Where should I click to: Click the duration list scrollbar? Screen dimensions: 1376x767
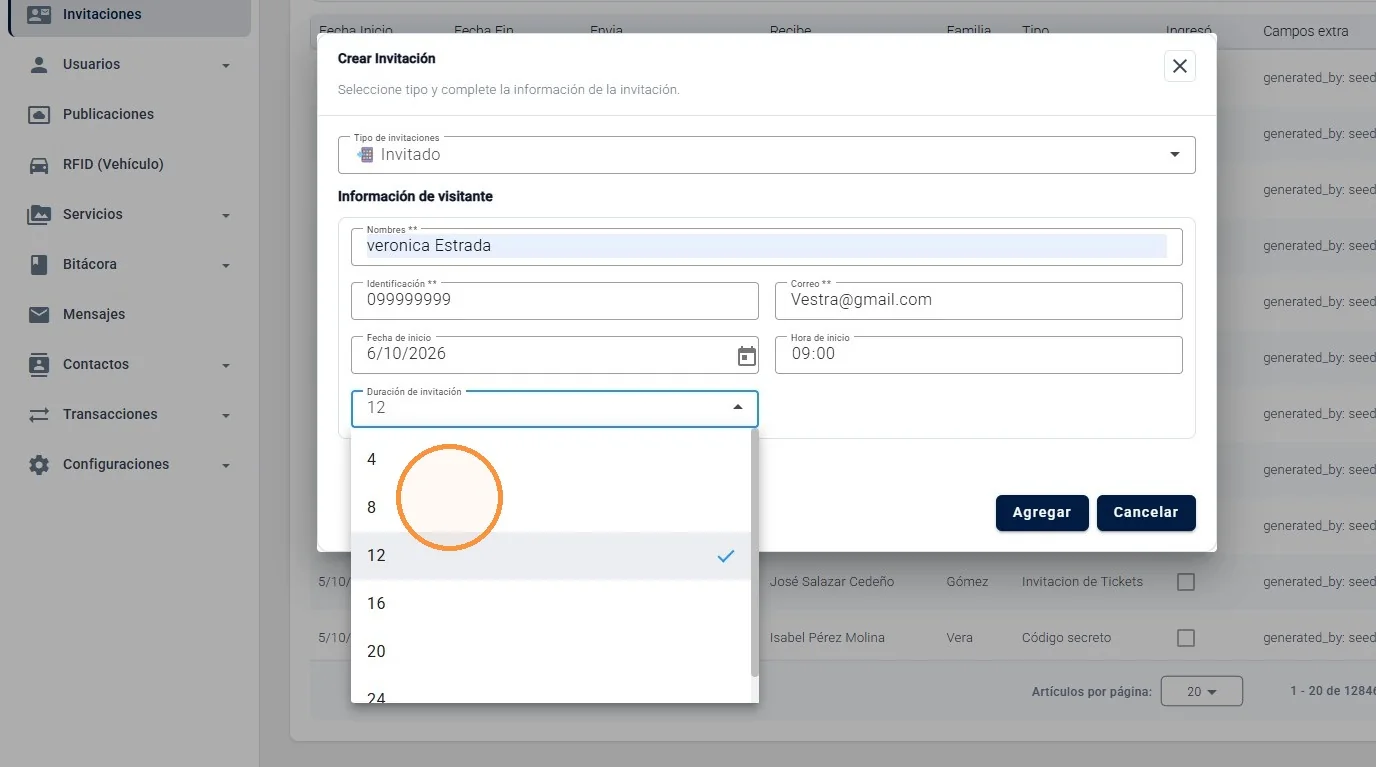point(754,552)
